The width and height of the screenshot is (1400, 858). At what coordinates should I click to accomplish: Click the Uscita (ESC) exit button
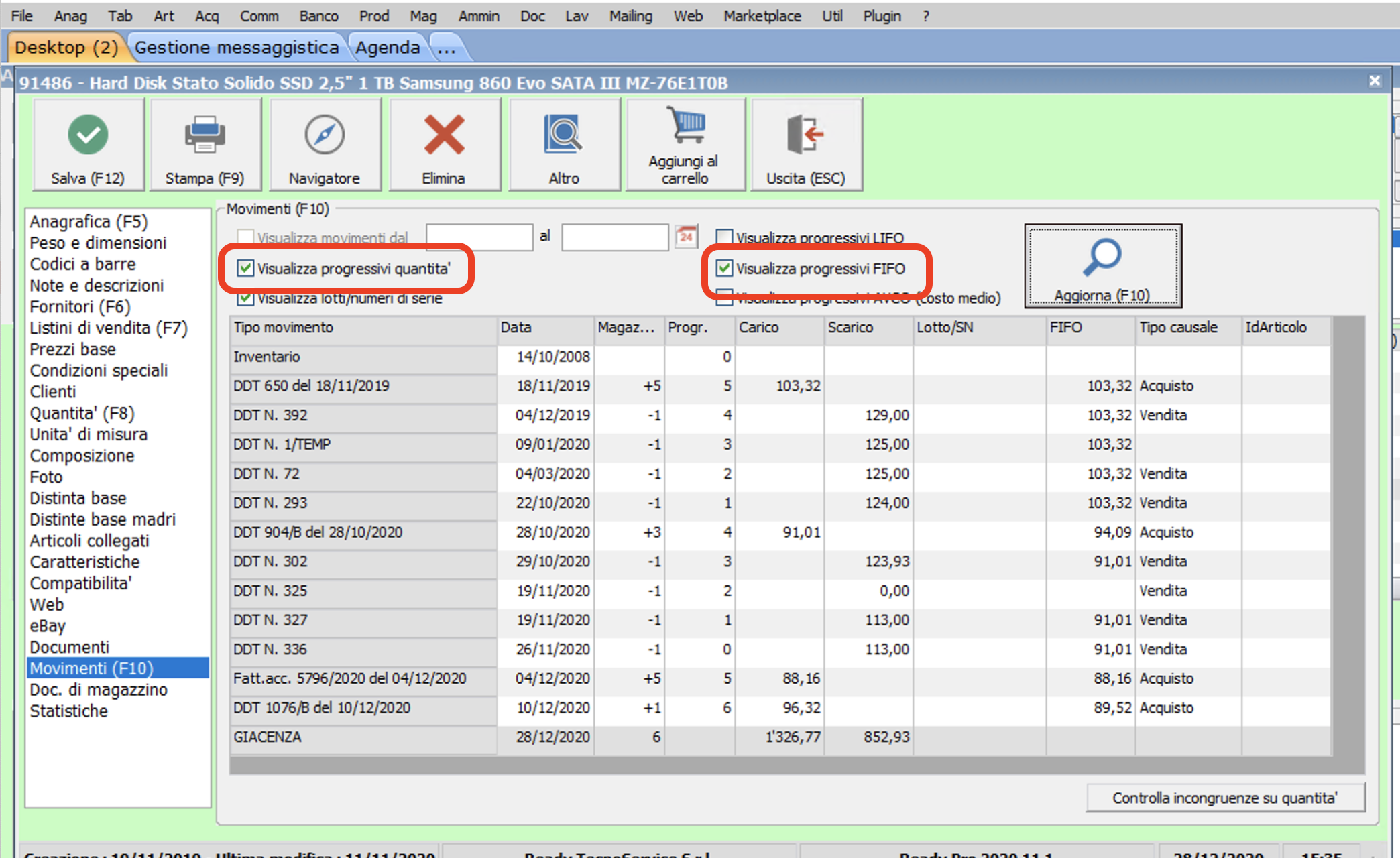pyautogui.click(x=806, y=145)
